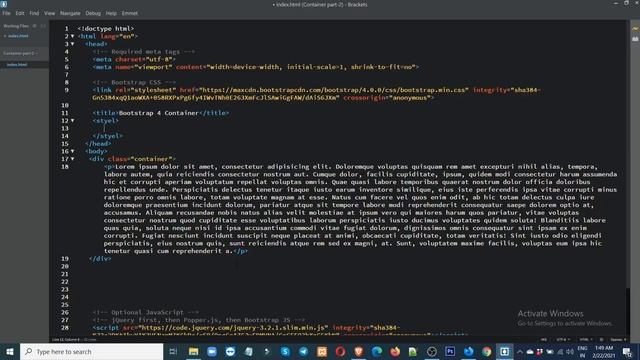Collapse the body tag on line 16
640x360 pixels.
(73, 151)
